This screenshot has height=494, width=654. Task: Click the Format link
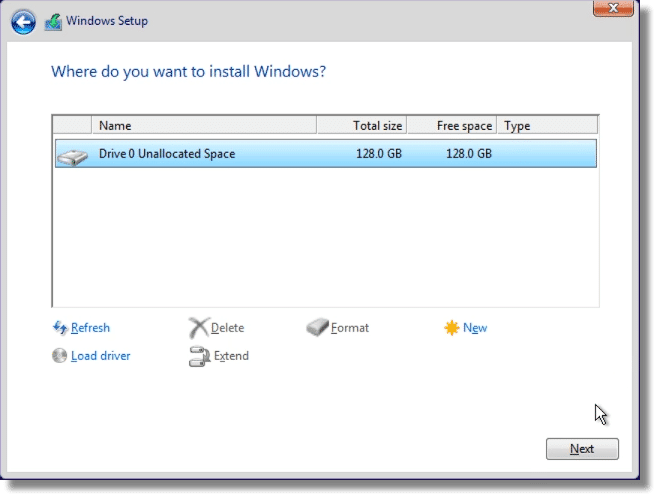[350, 328]
